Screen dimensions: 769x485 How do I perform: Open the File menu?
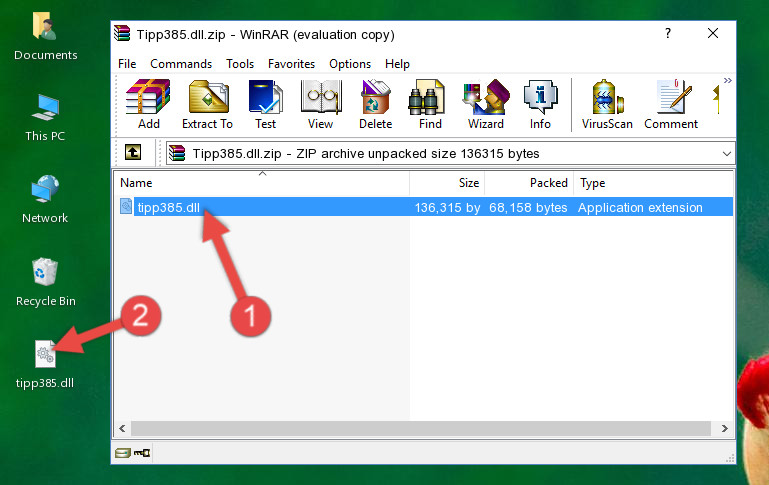(127, 64)
